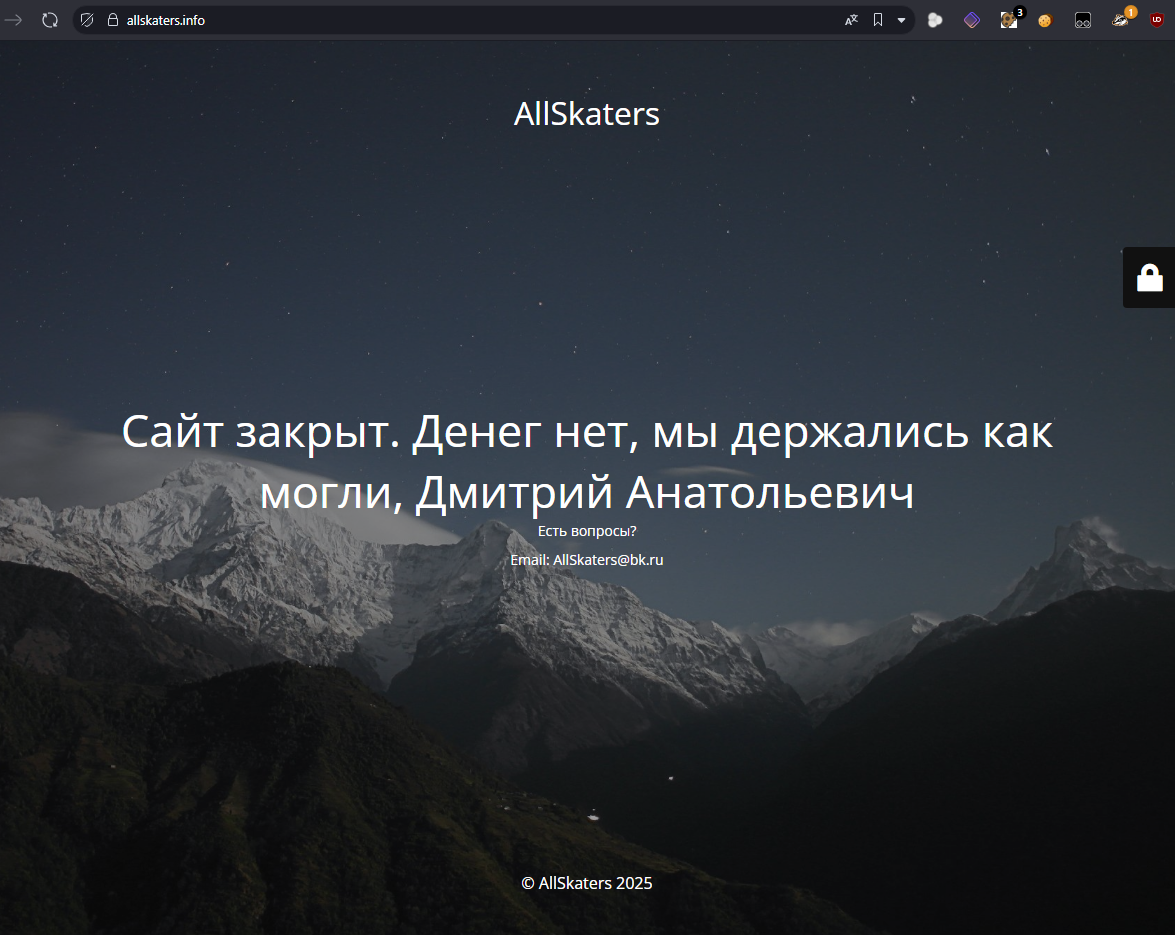Open the uBlock Origin shield icon

[x=1157, y=20]
